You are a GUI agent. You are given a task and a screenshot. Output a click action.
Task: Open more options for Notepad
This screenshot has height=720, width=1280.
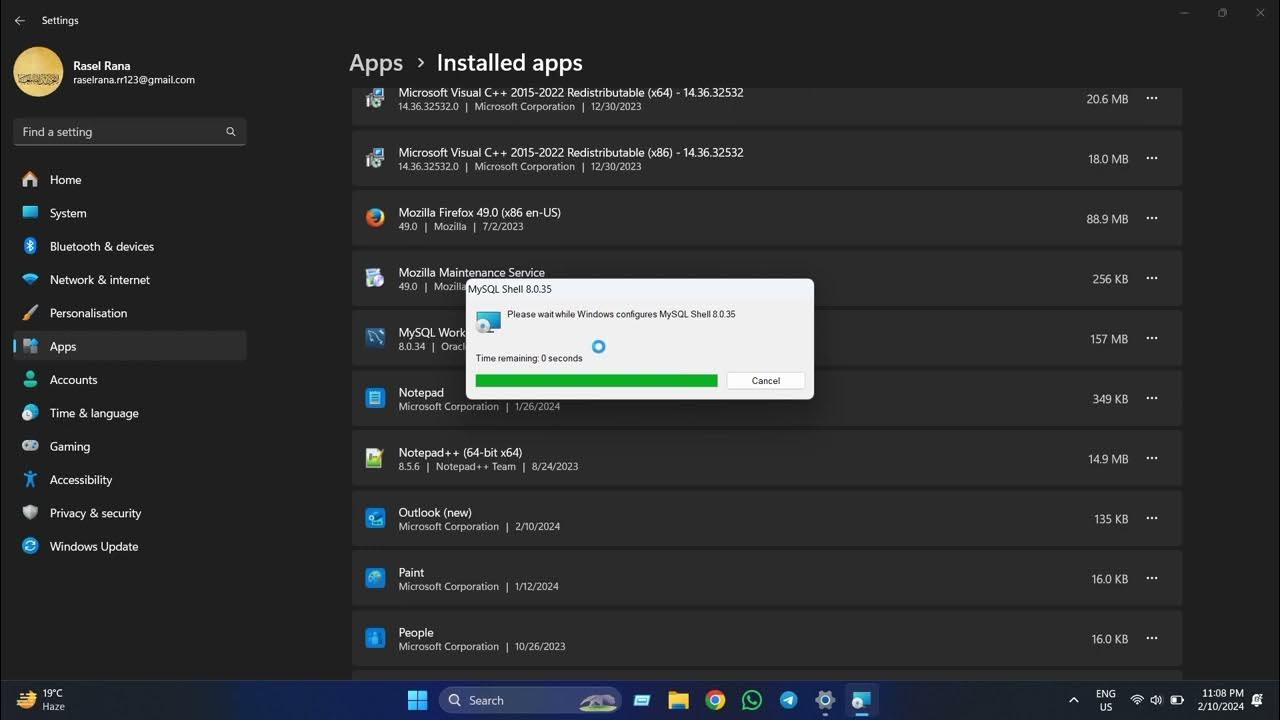coord(1152,399)
